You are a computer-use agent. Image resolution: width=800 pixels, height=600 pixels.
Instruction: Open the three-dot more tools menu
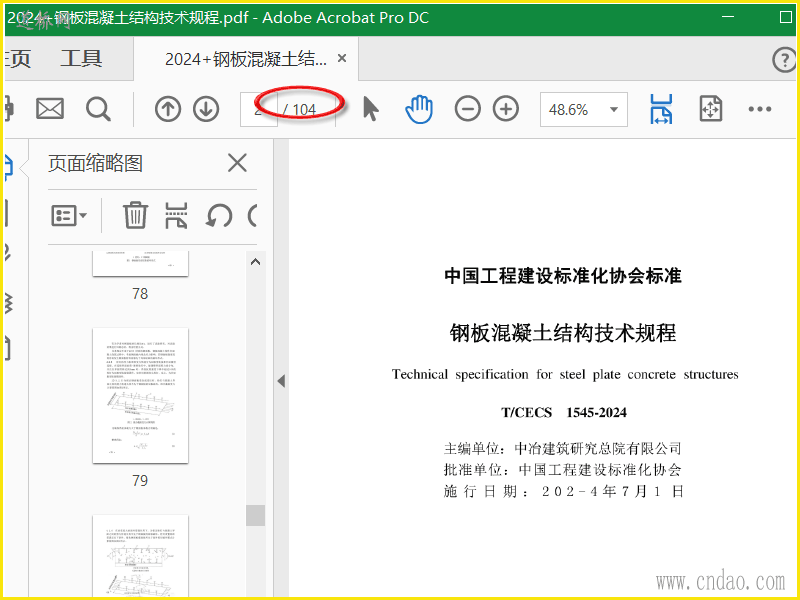[760, 109]
